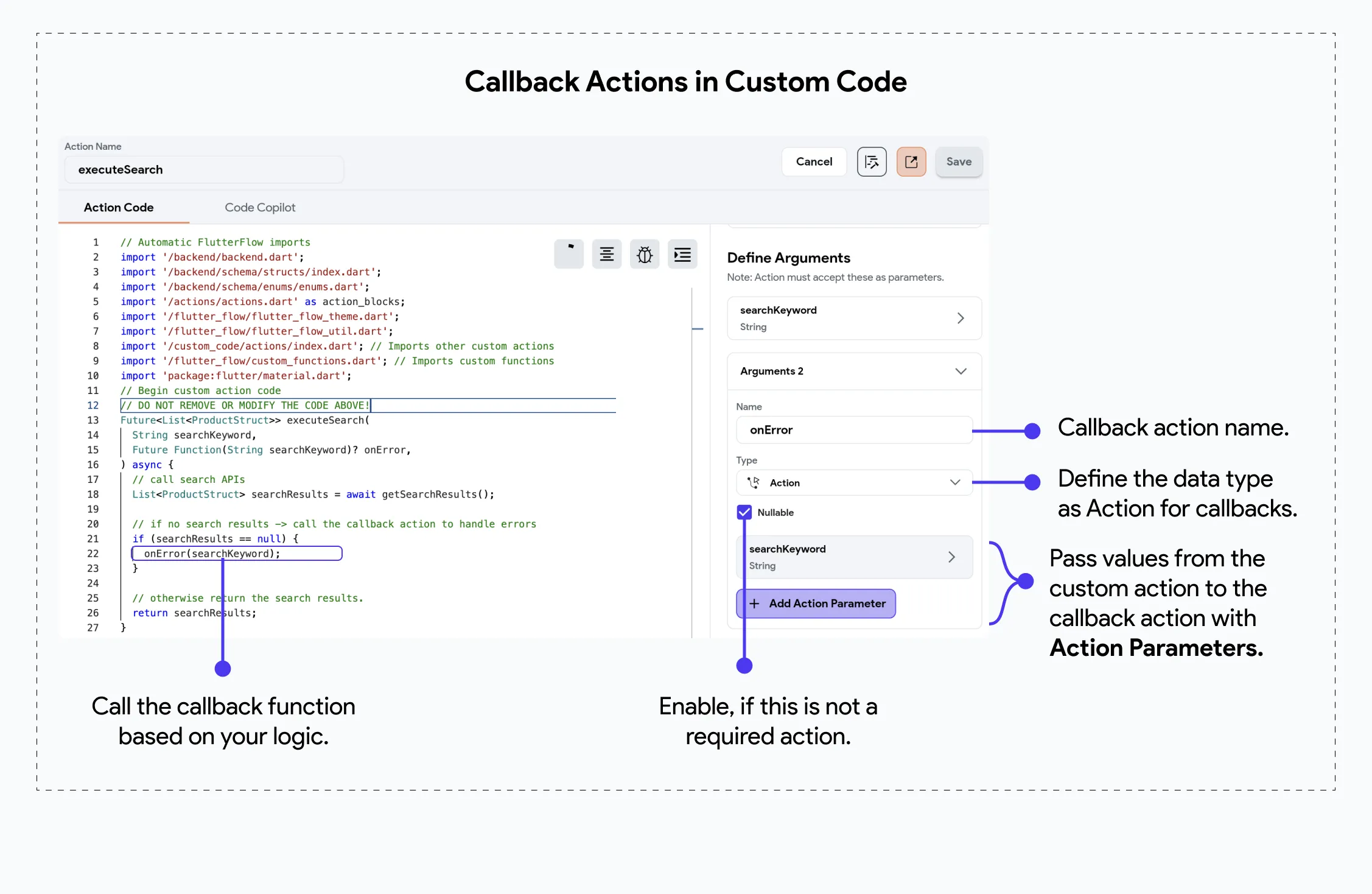Open the Action type dropdown

click(x=854, y=482)
